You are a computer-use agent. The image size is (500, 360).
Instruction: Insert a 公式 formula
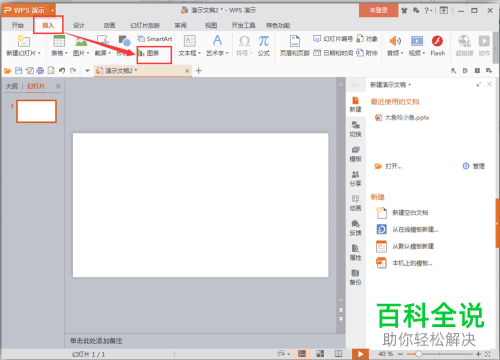264,45
